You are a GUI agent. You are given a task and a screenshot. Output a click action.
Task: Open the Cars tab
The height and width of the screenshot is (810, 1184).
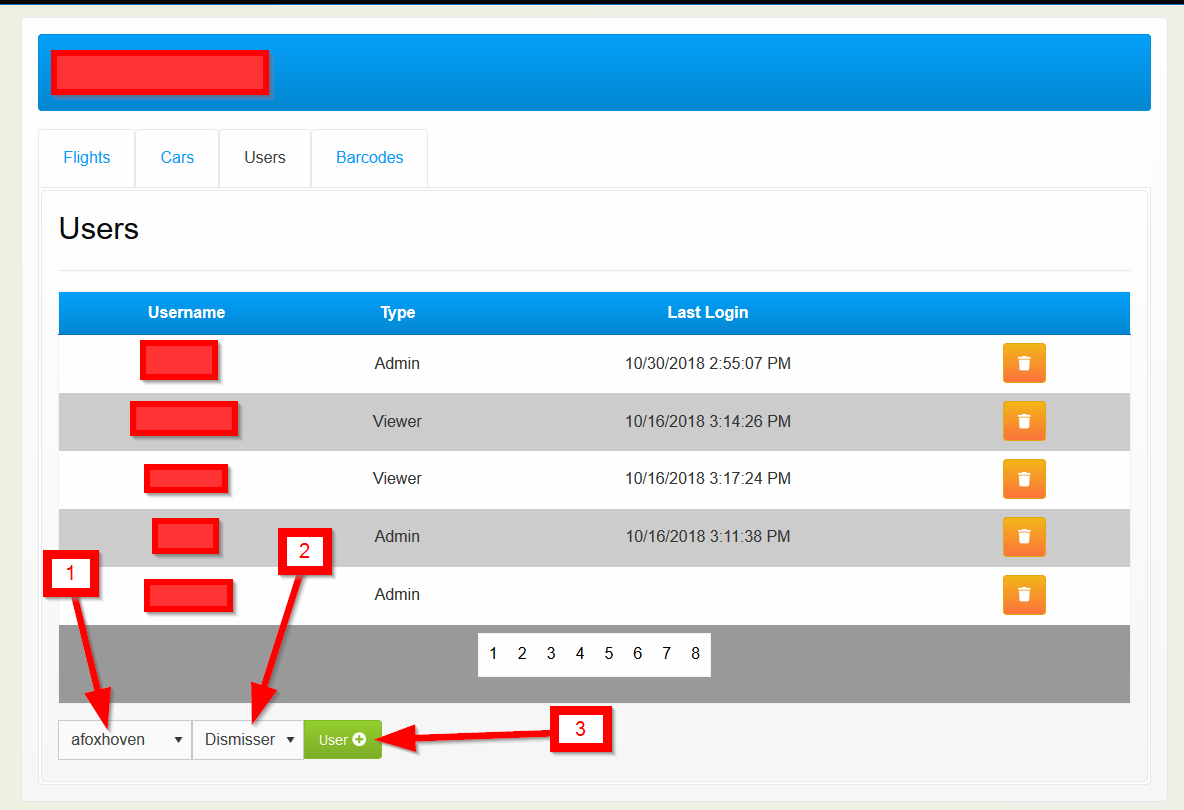pos(177,158)
